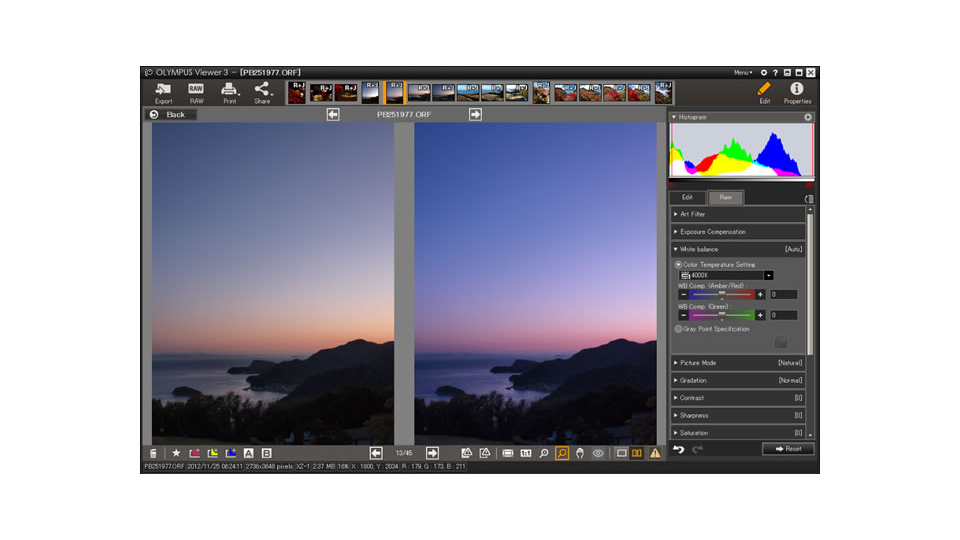Screen dimensions: 960x540
Task: Collapse the White balance section
Action: click(738, 249)
